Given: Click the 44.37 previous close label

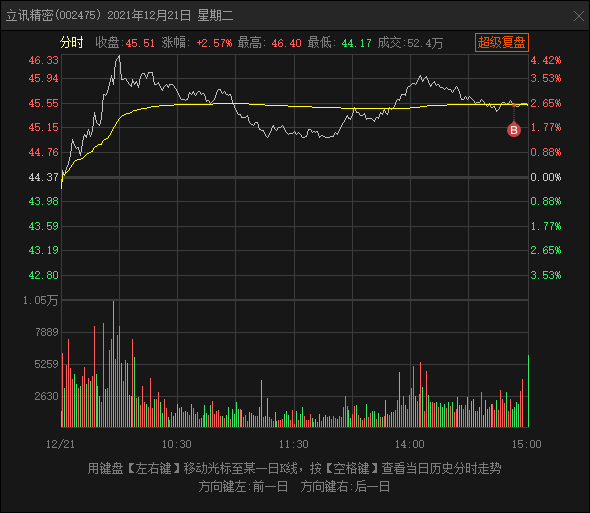Looking at the screenshot, I should (x=44, y=177).
